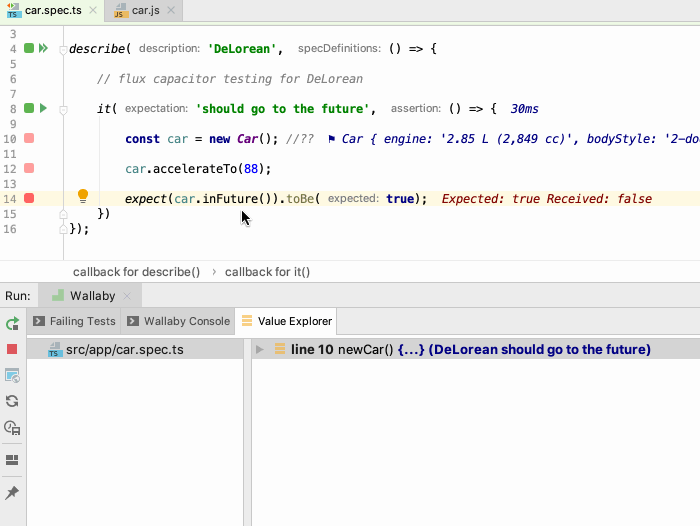The height and width of the screenshot is (526, 700).
Task: Open the Failing Tests tab
Action: [x=74, y=321]
